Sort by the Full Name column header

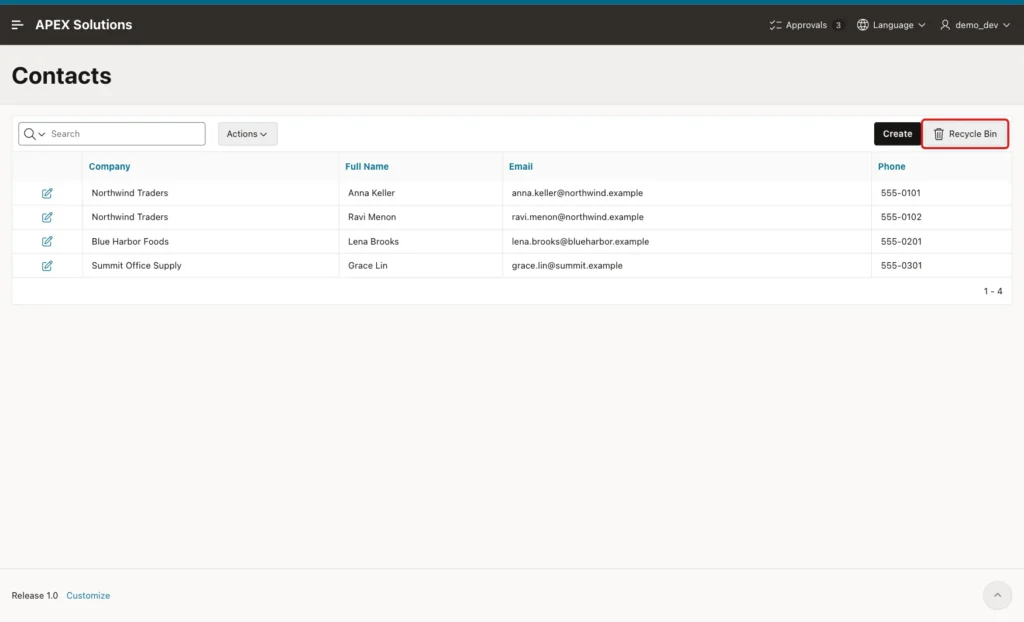tap(366, 167)
